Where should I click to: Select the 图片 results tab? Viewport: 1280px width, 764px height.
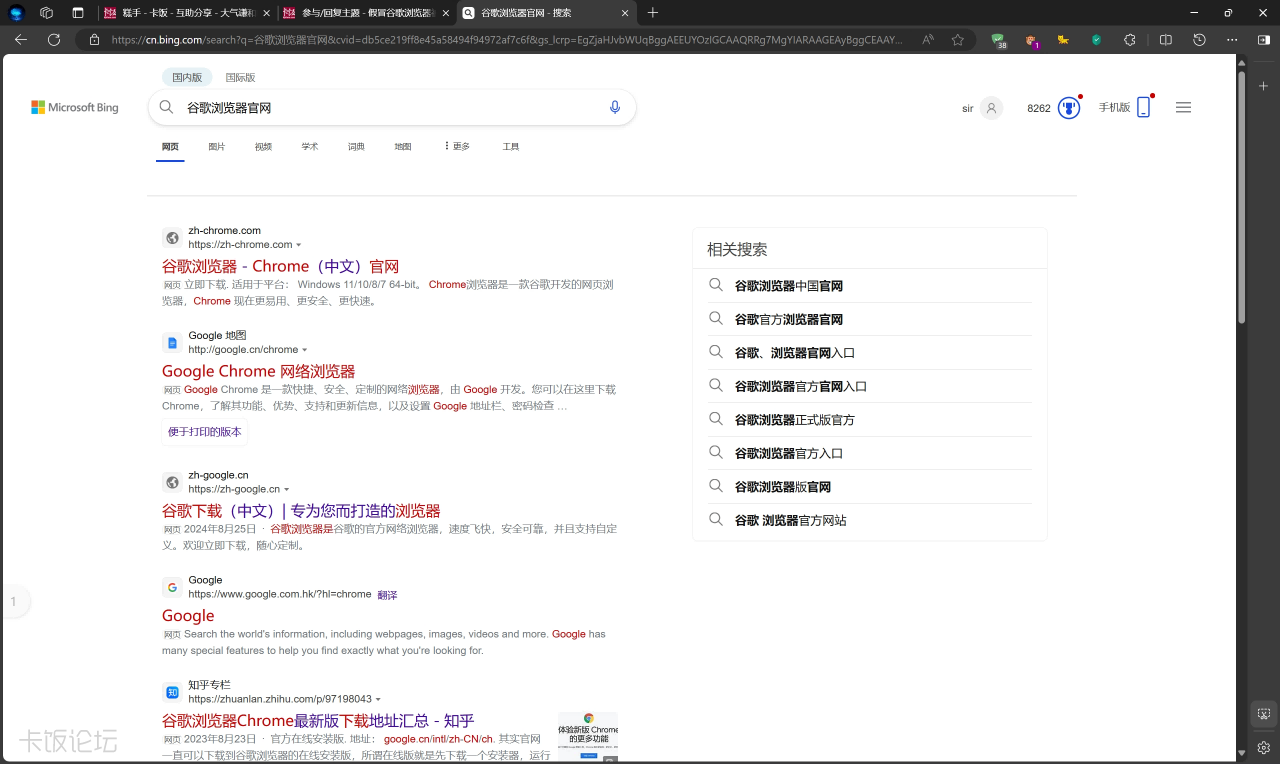tap(217, 146)
